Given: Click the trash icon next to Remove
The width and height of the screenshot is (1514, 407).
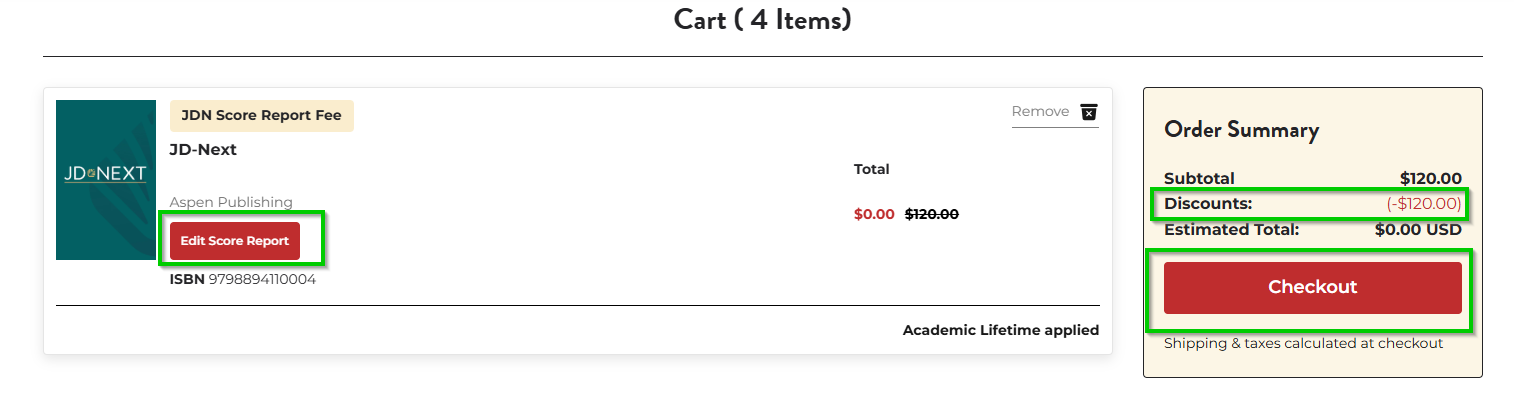Looking at the screenshot, I should [1089, 112].
